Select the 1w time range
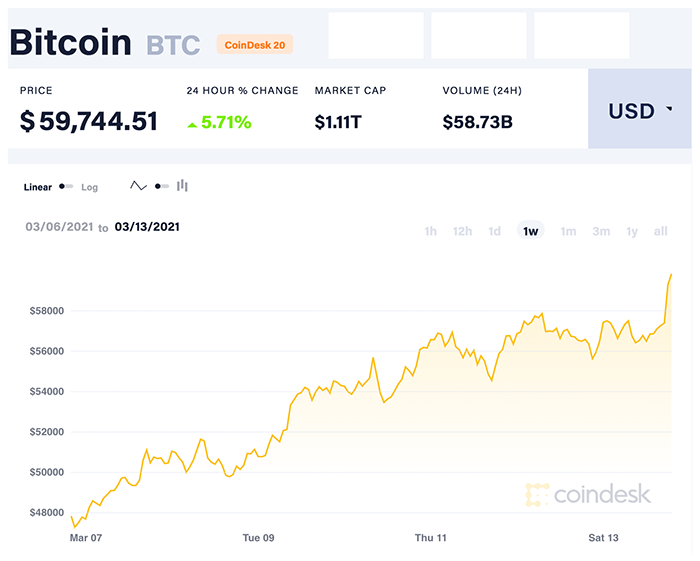The image size is (700, 561). click(530, 231)
